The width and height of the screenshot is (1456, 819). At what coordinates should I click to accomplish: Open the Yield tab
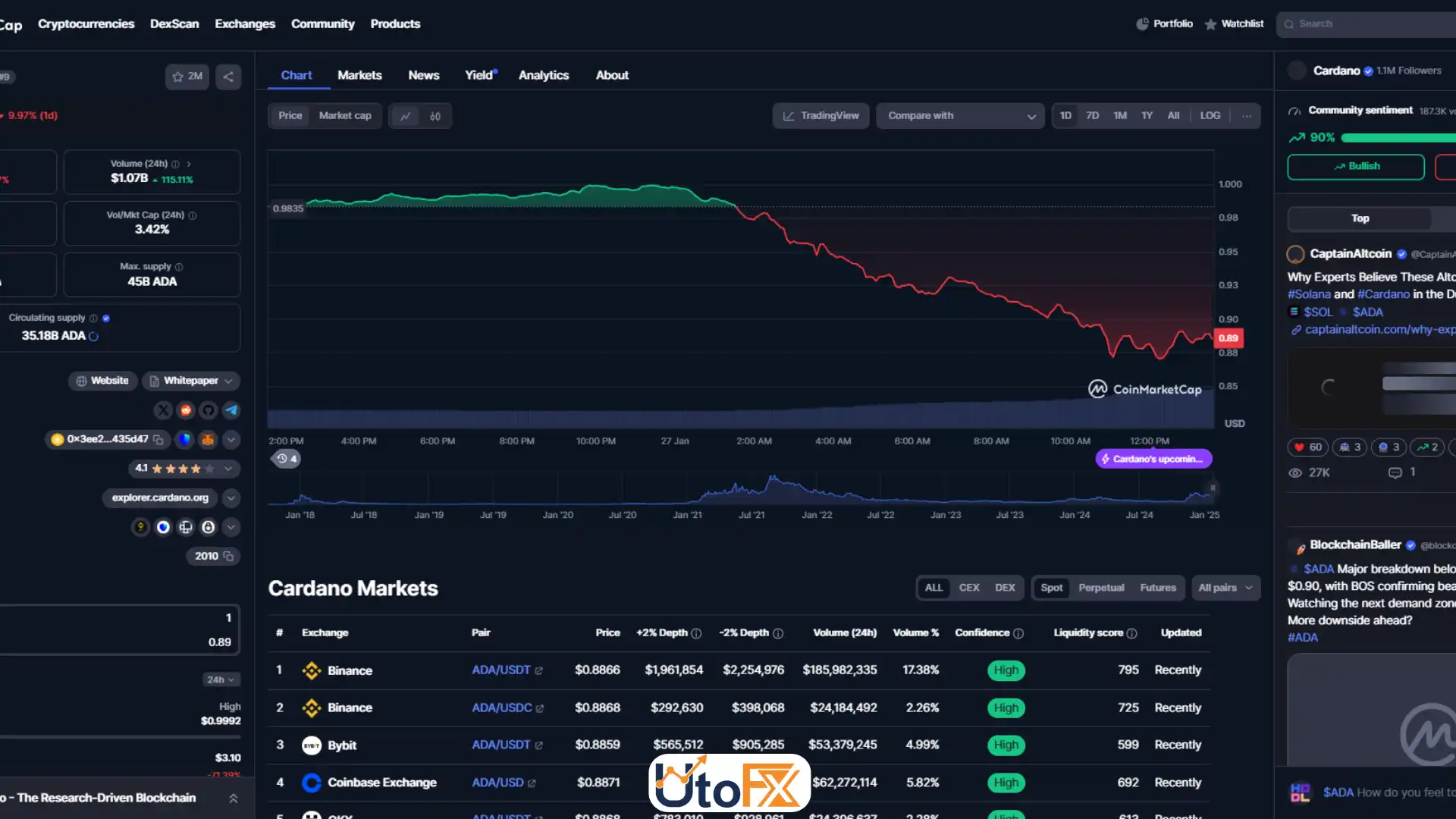pos(481,75)
